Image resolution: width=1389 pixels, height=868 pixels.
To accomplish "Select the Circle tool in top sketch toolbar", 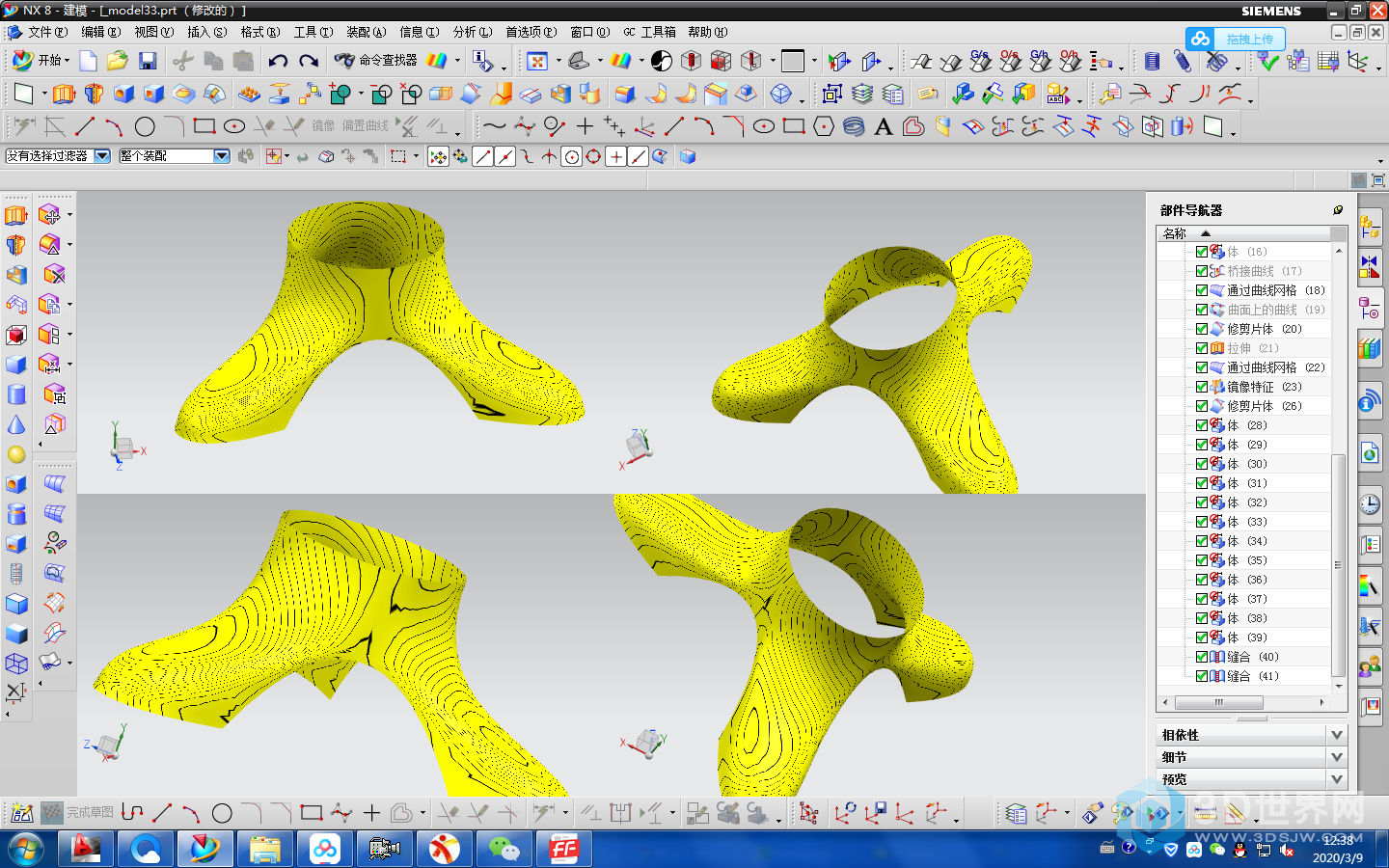I will pos(145,126).
